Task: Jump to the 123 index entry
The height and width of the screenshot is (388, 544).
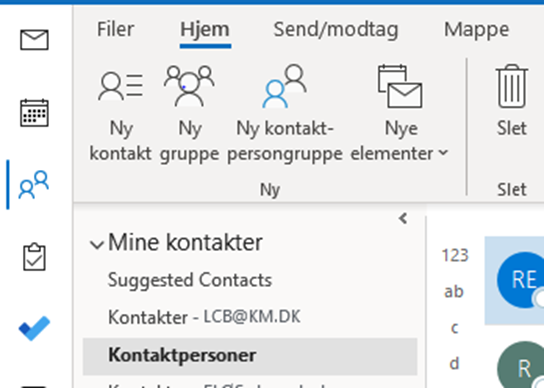Action: click(455, 255)
